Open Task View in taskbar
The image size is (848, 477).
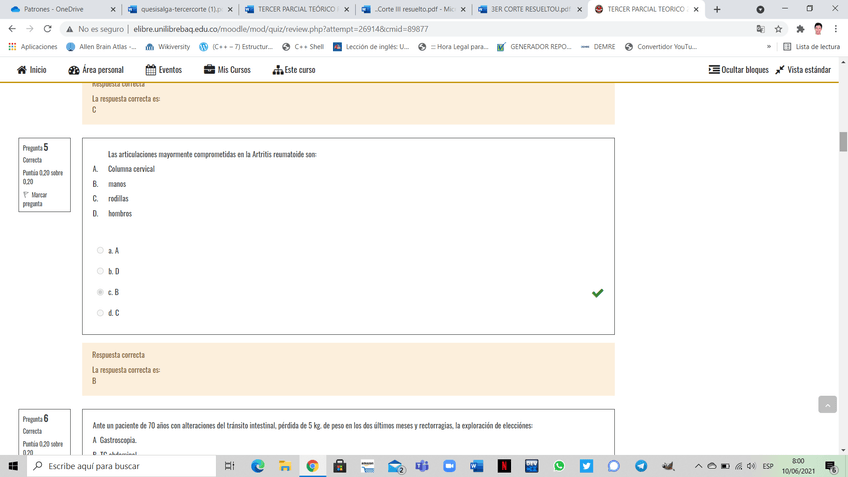(230, 466)
